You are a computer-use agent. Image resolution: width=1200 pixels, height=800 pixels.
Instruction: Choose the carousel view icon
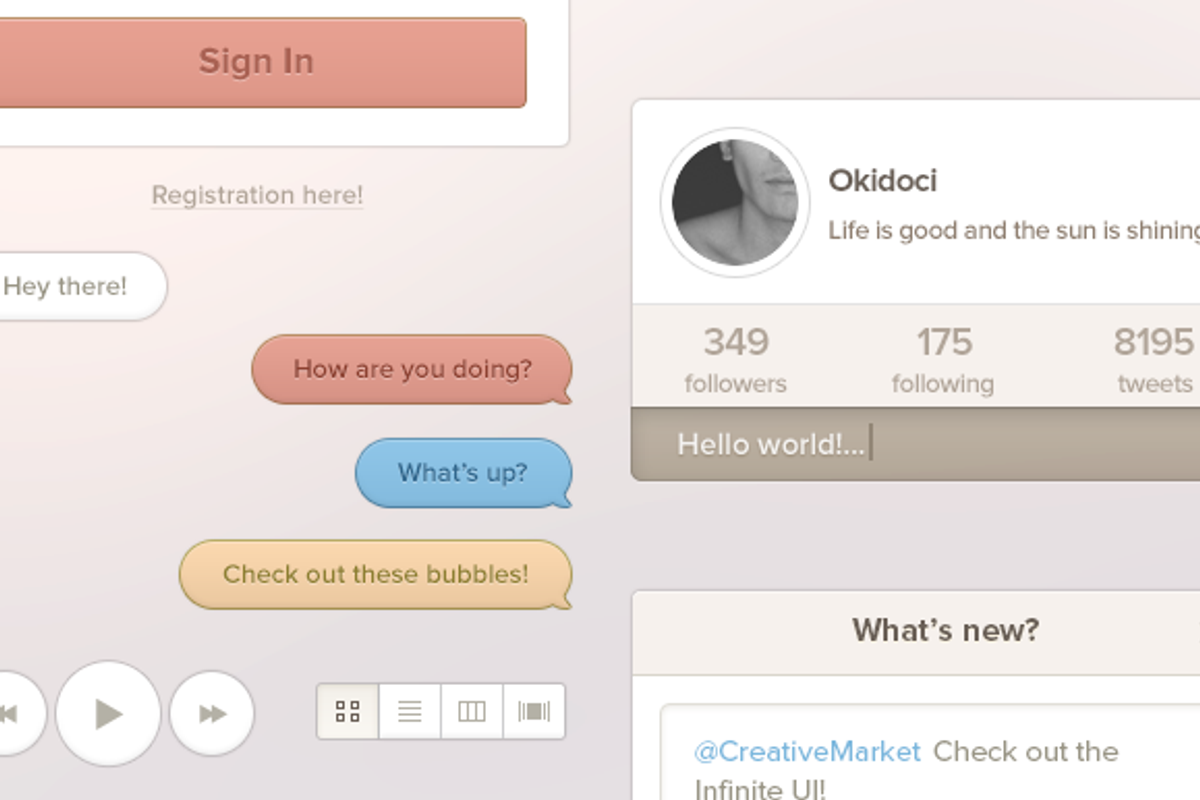pos(533,711)
